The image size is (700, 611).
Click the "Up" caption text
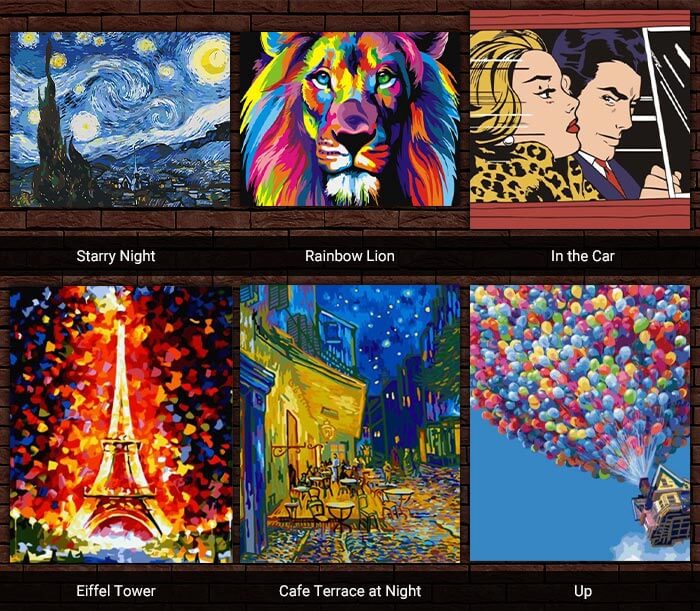[x=583, y=591]
